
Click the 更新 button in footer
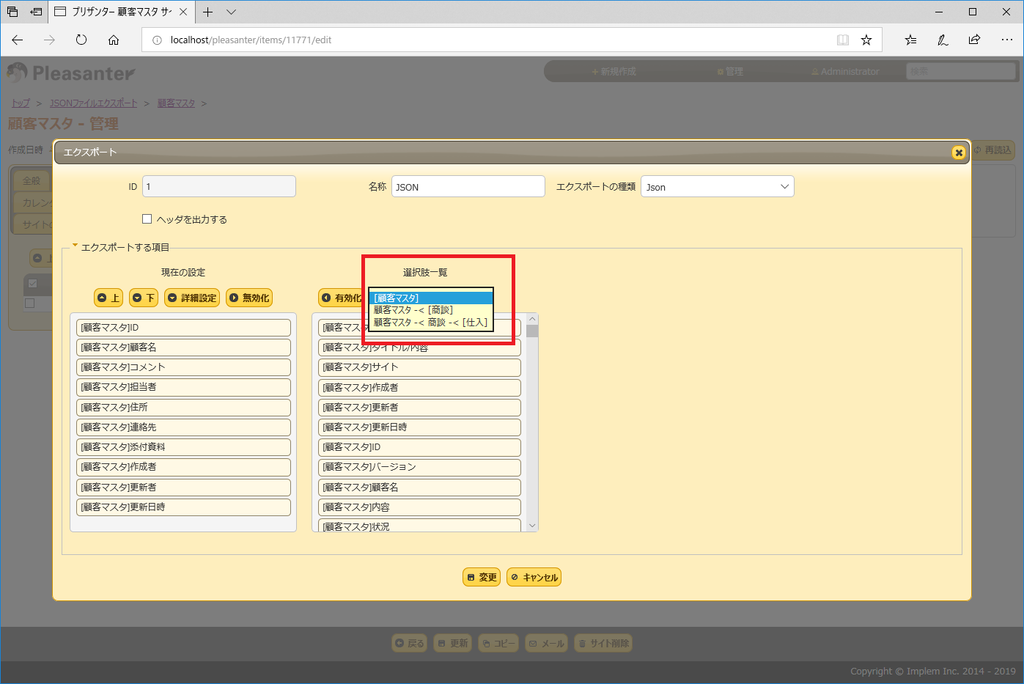453,643
